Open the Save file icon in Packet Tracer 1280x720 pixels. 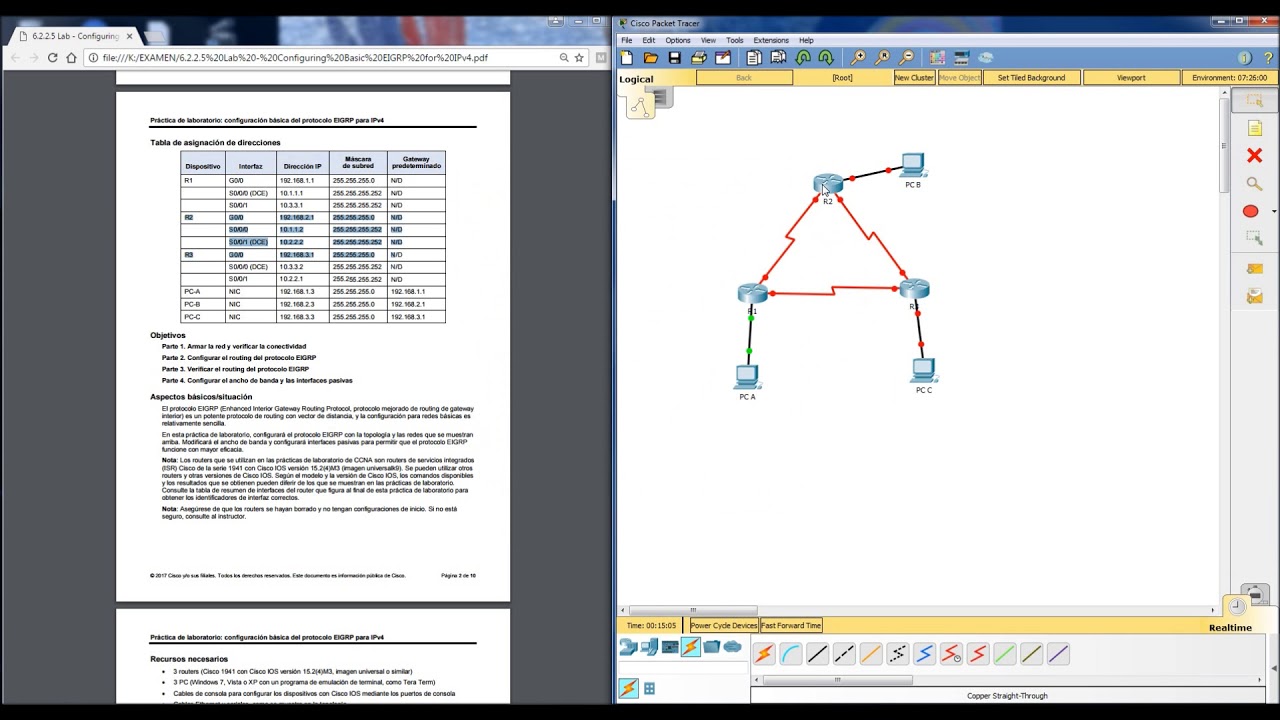(x=674, y=58)
